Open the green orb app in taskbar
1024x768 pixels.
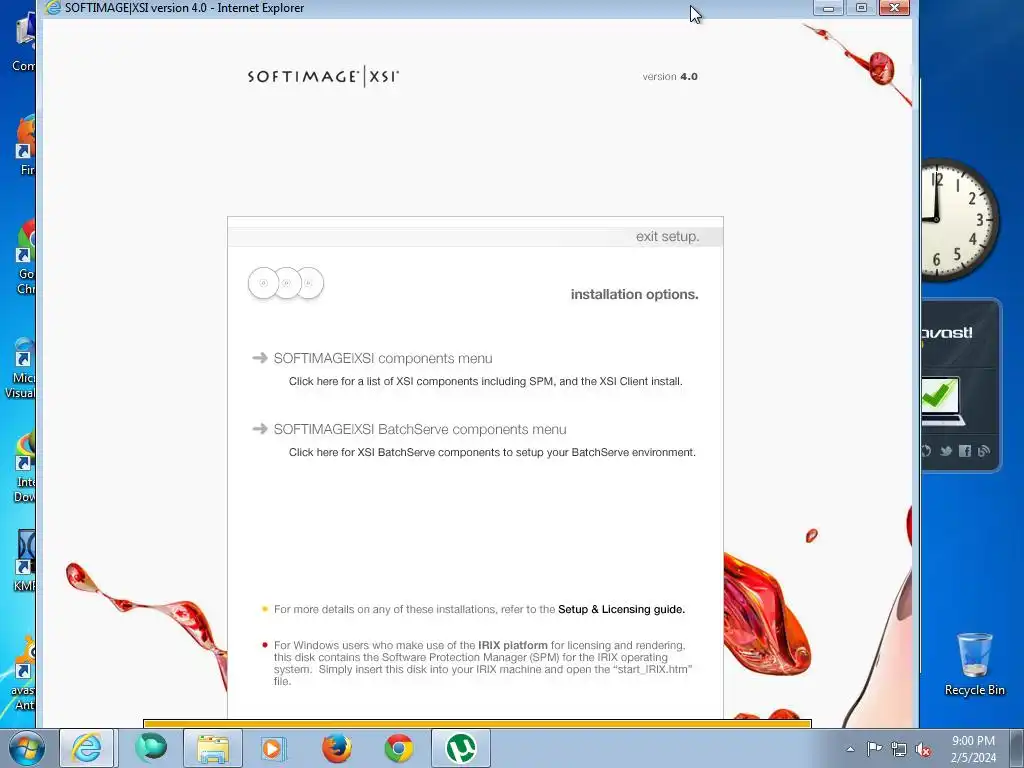150,748
